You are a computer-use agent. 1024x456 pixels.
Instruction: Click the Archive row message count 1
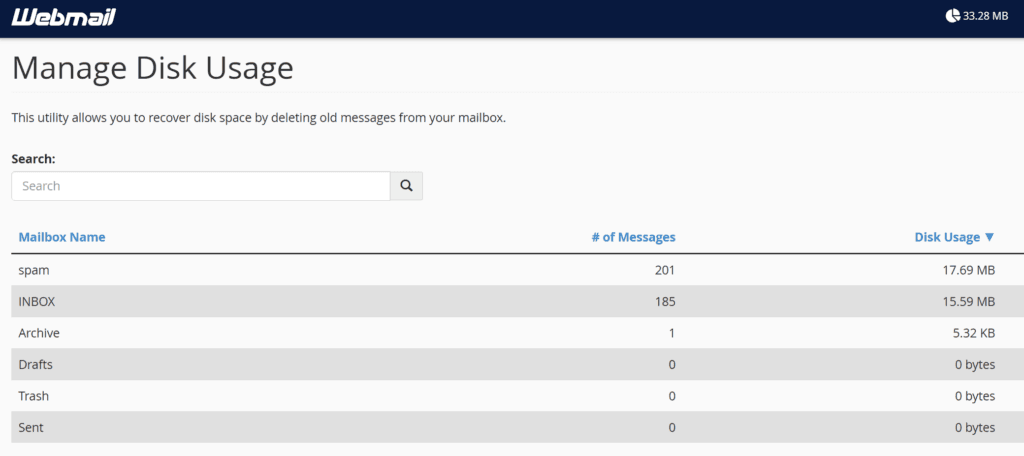click(x=672, y=333)
